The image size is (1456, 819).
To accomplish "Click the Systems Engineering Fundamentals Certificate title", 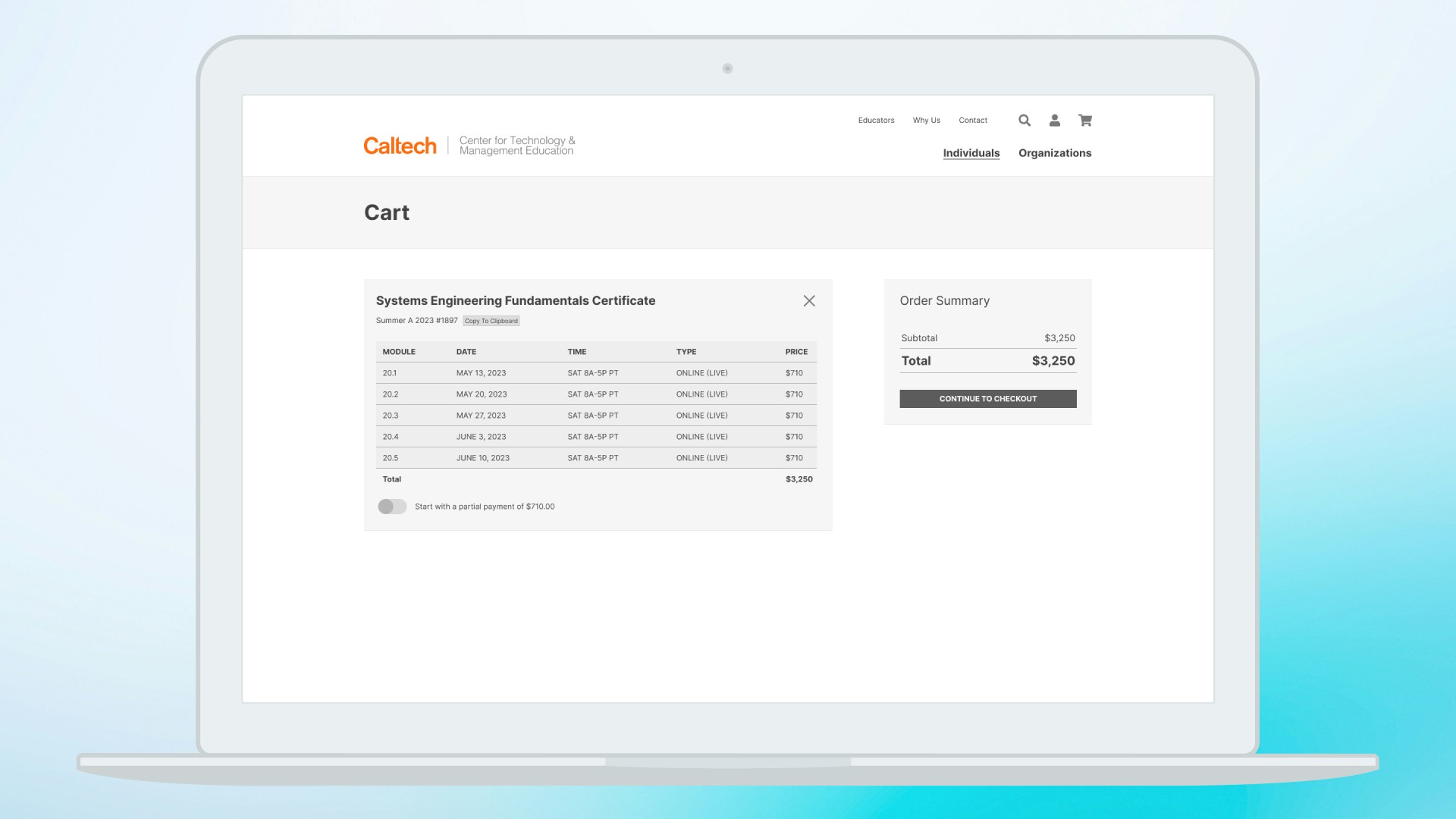I will click(515, 301).
